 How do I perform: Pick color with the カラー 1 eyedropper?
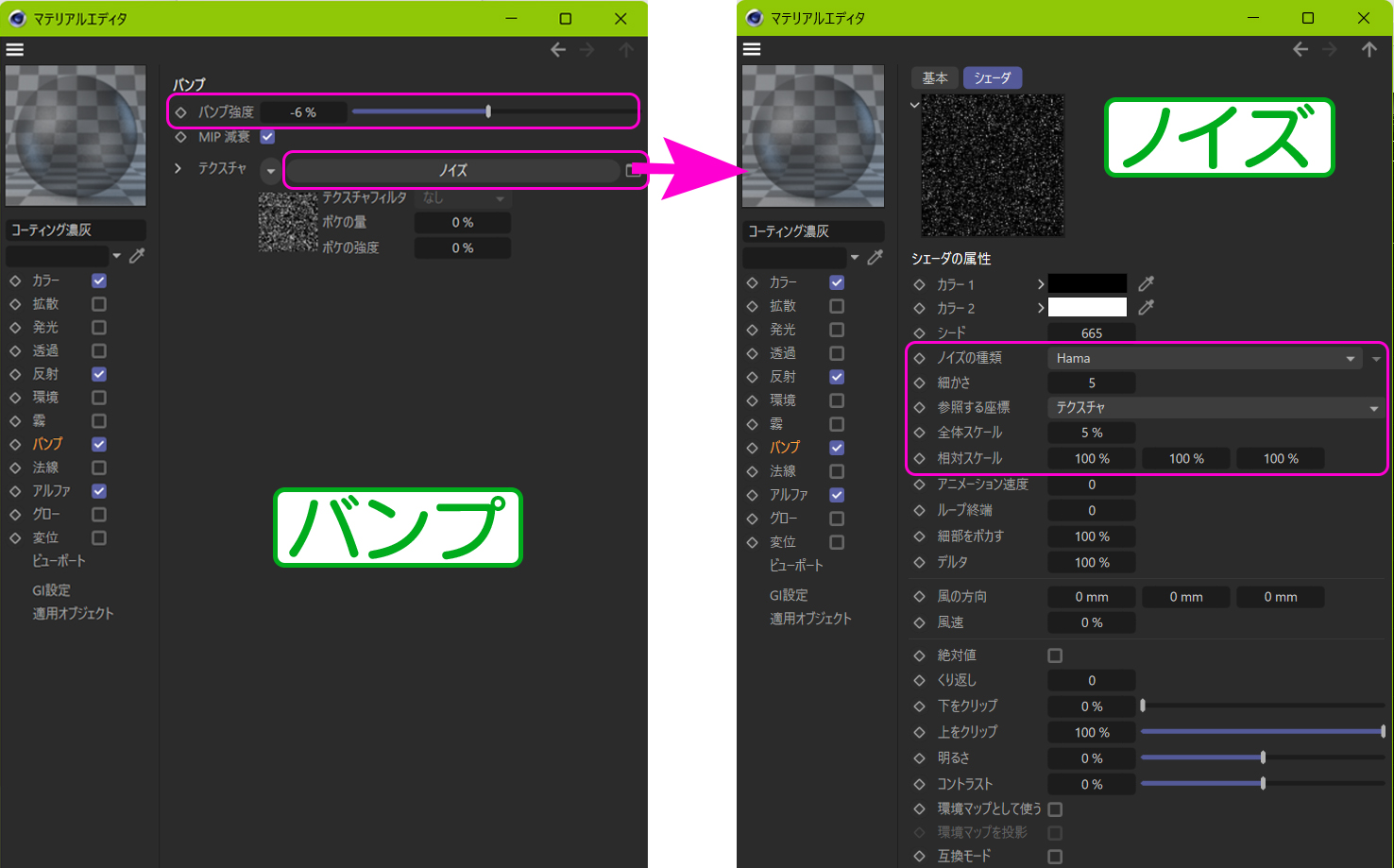1146,283
